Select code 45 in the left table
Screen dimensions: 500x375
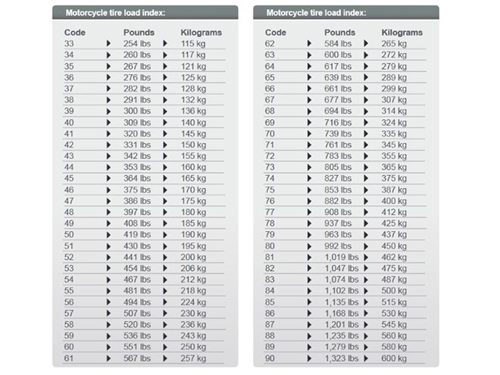(x=69, y=178)
